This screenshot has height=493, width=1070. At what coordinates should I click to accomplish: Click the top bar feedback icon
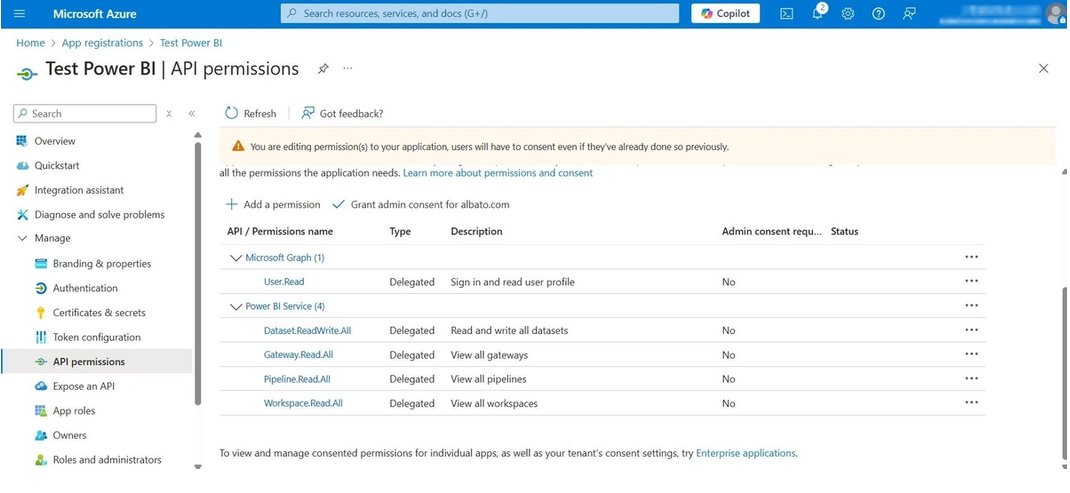(909, 14)
